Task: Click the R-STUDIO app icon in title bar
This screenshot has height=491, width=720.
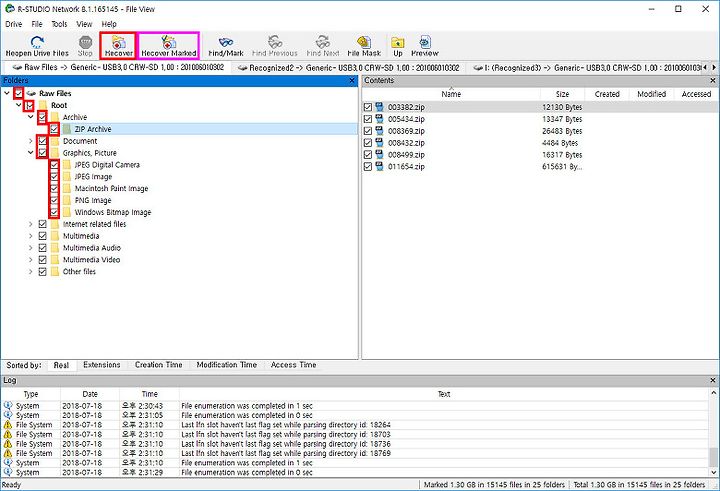Action: [x=10, y=9]
